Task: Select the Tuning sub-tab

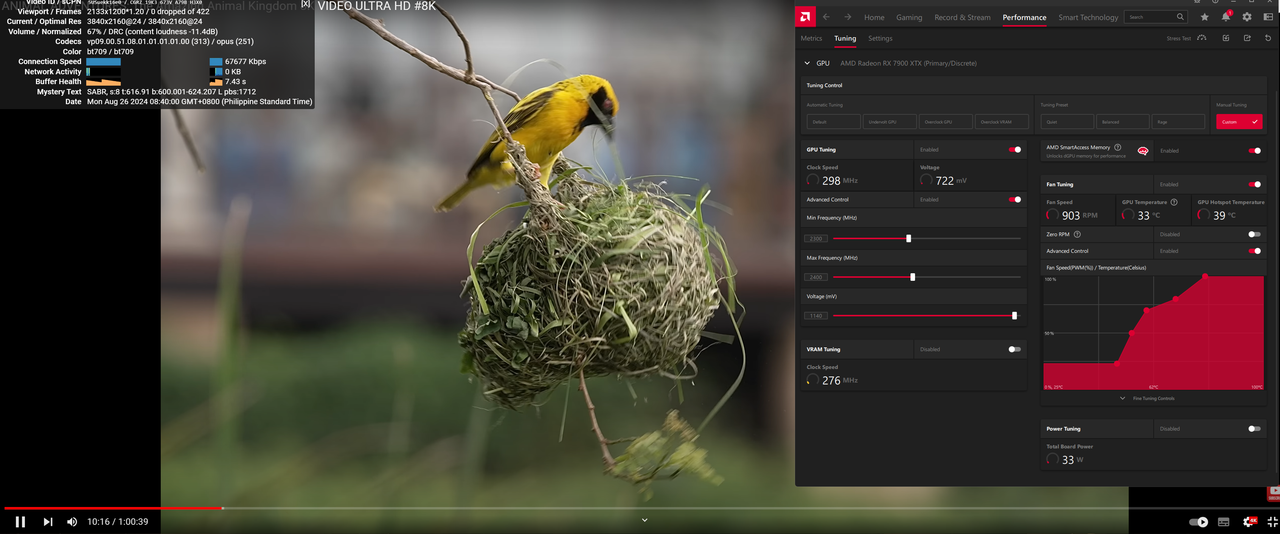Action: [845, 38]
